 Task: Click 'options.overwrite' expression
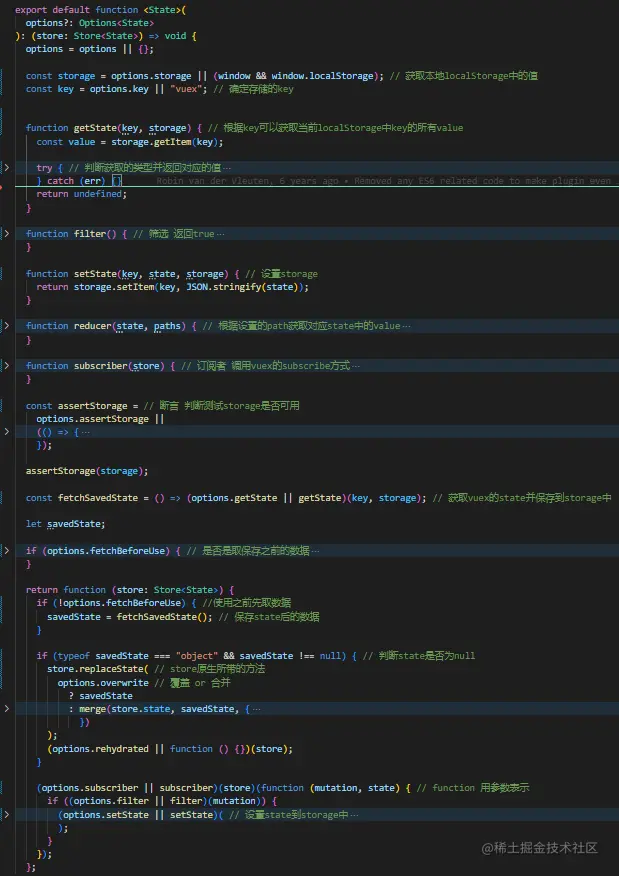point(103,683)
